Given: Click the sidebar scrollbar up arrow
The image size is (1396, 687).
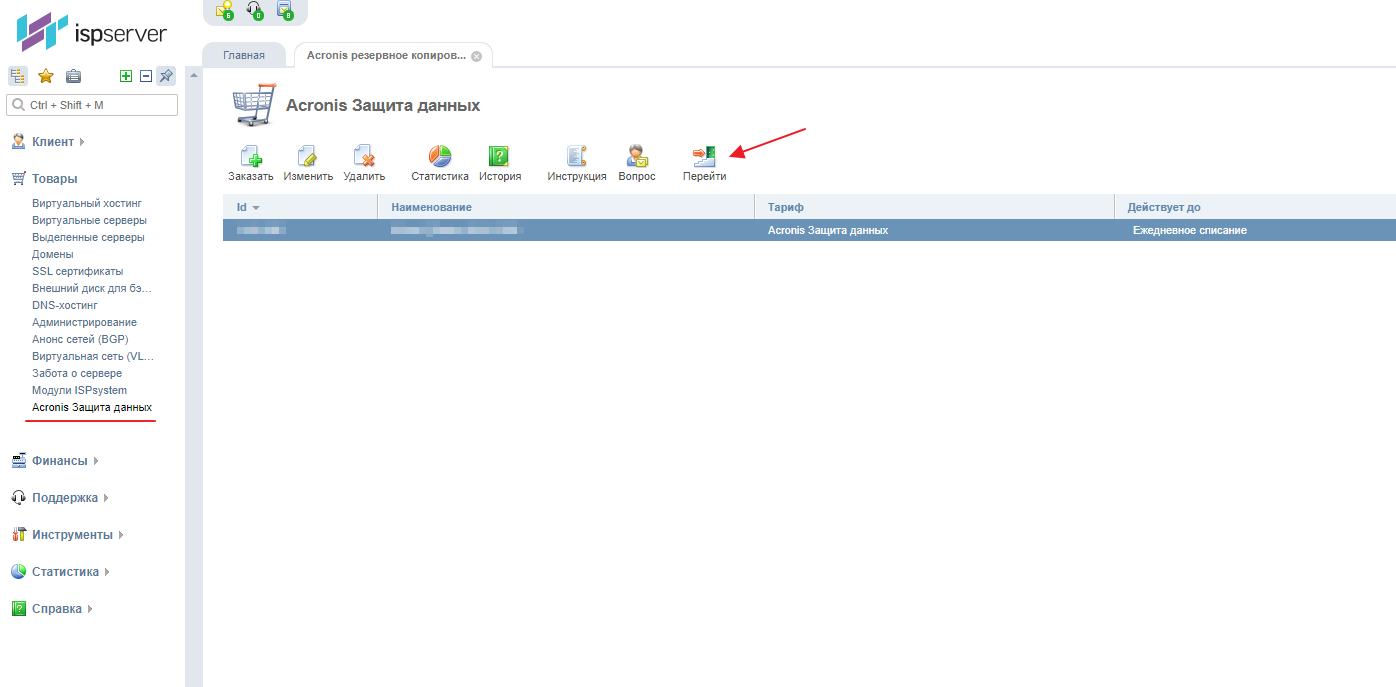Looking at the screenshot, I should tap(194, 76).
